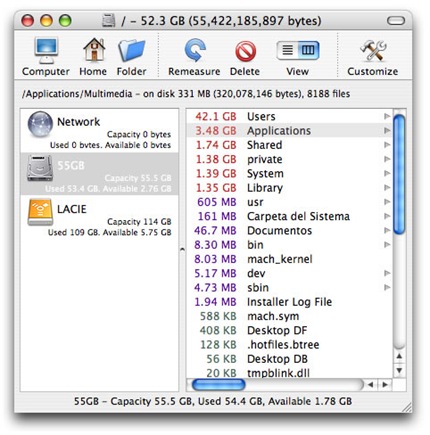Click the yellow minimize window button
Screen dimensions: 430x435
tap(46, 21)
